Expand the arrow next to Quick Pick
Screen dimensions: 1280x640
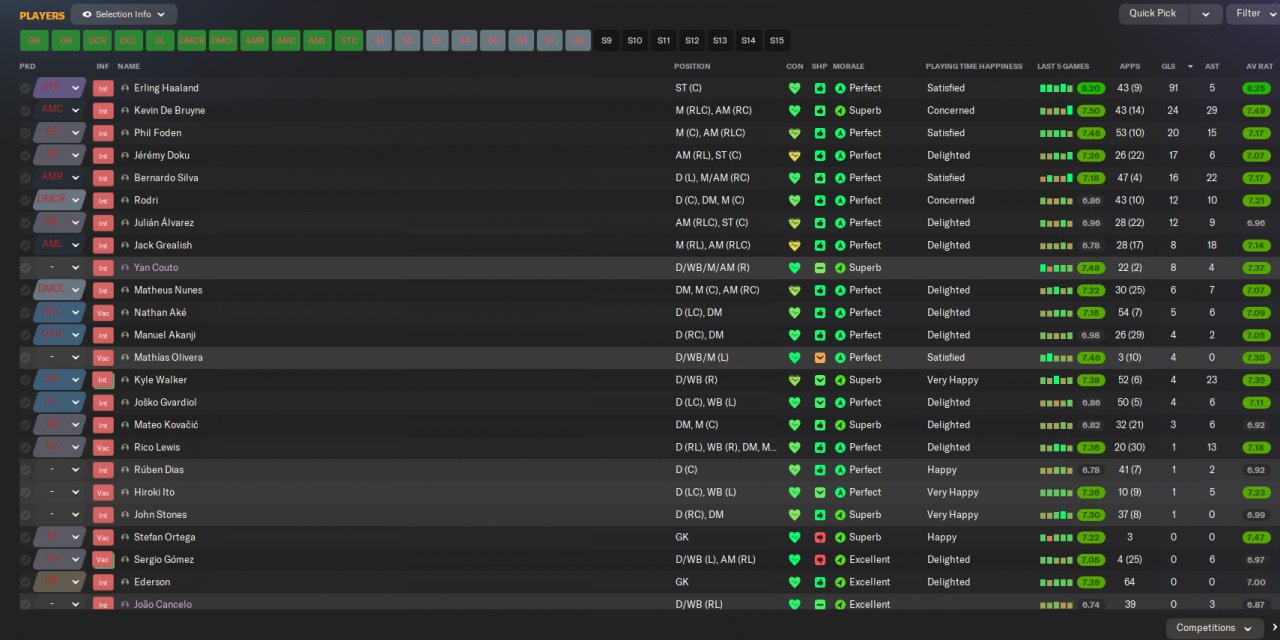[x=1206, y=14]
